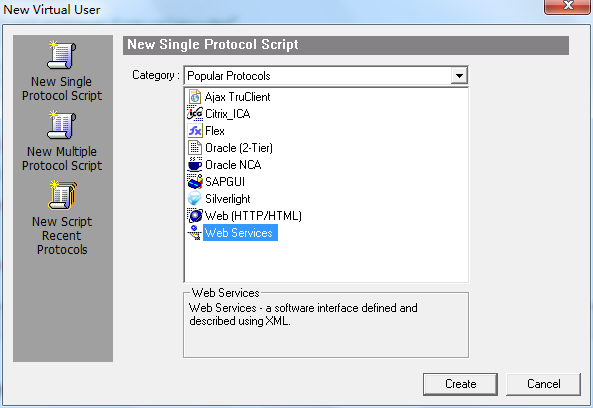Select the New Single Protocol Script icon
The height and width of the screenshot is (408, 593).
click(62, 55)
